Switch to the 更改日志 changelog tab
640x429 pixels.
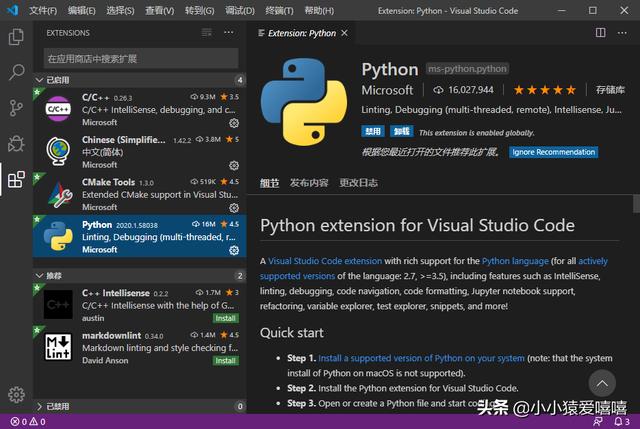coord(358,183)
